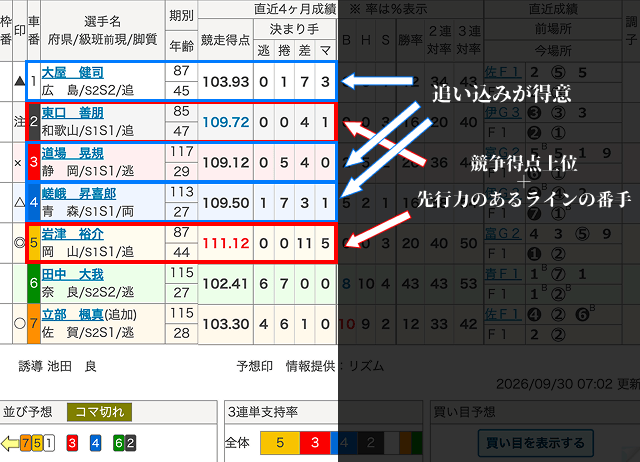640x462 pixels.
Task: Click score 102.41
Action: 226,284
